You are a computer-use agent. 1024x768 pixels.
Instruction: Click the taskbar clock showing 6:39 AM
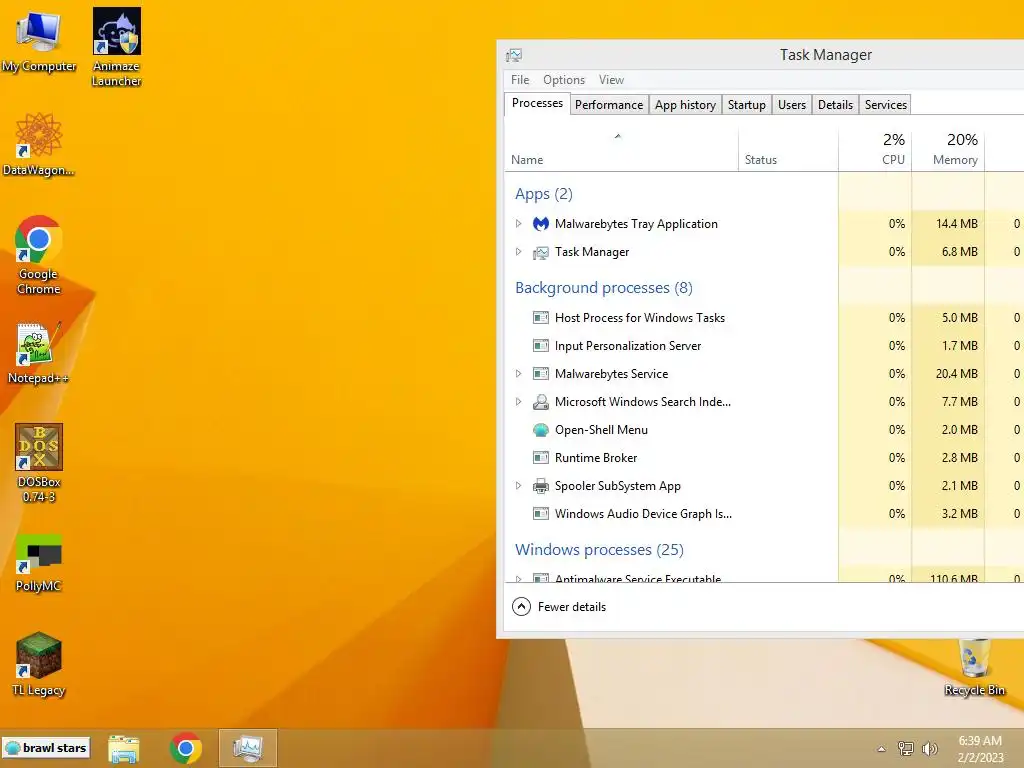980,749
